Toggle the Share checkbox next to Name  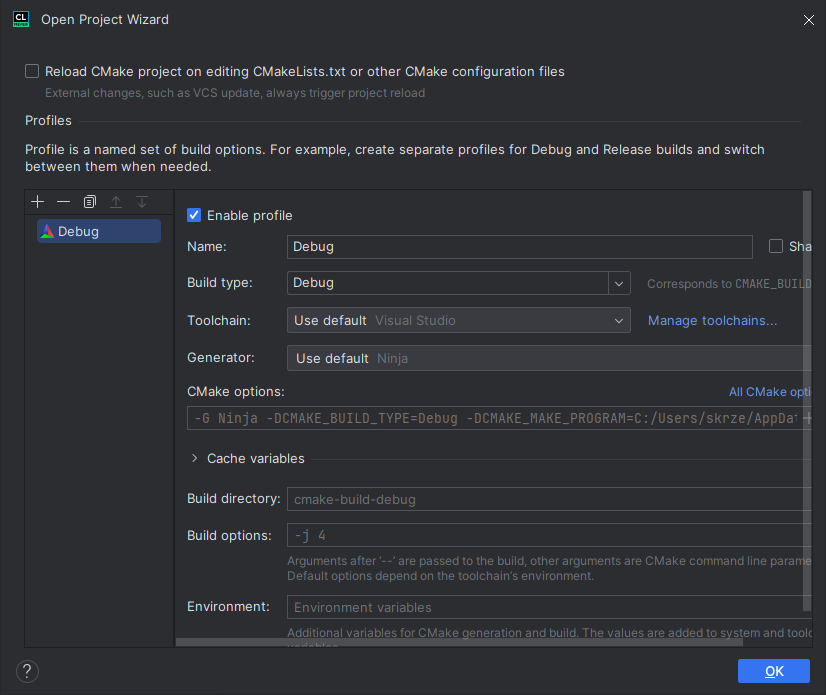pyautogui.click(x=775, y=246)
